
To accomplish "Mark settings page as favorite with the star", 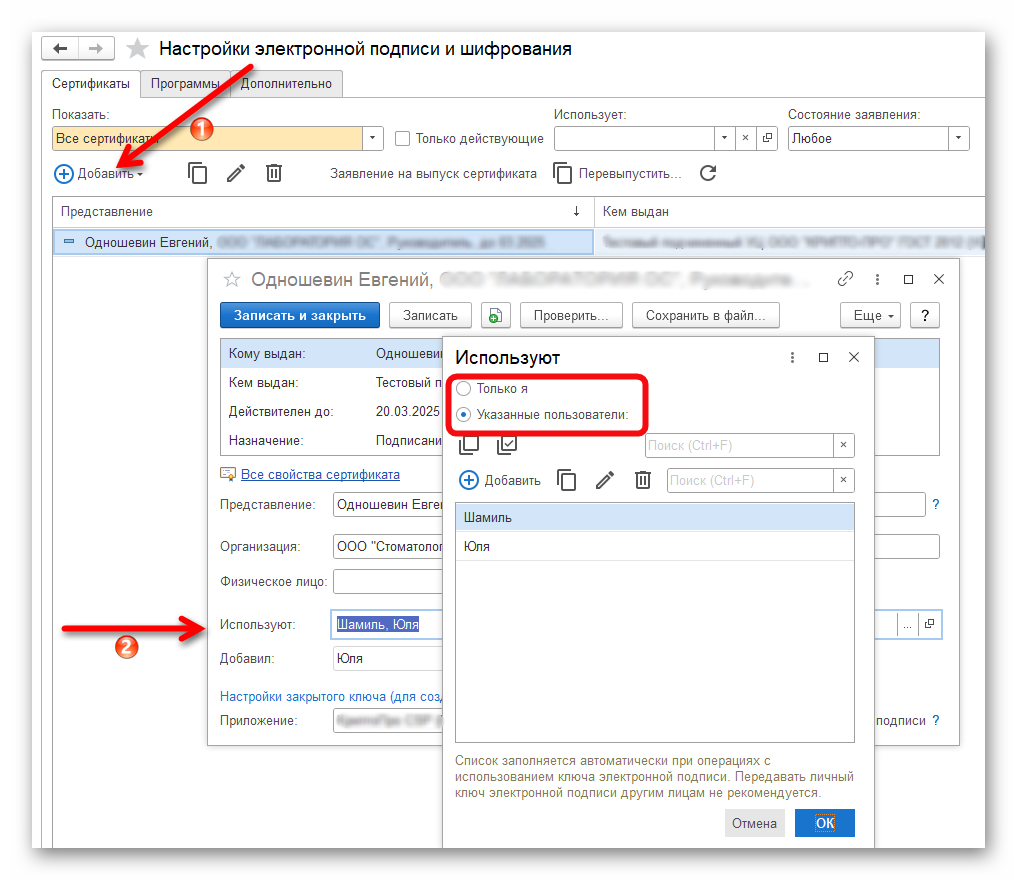I will tap(137, 49).
